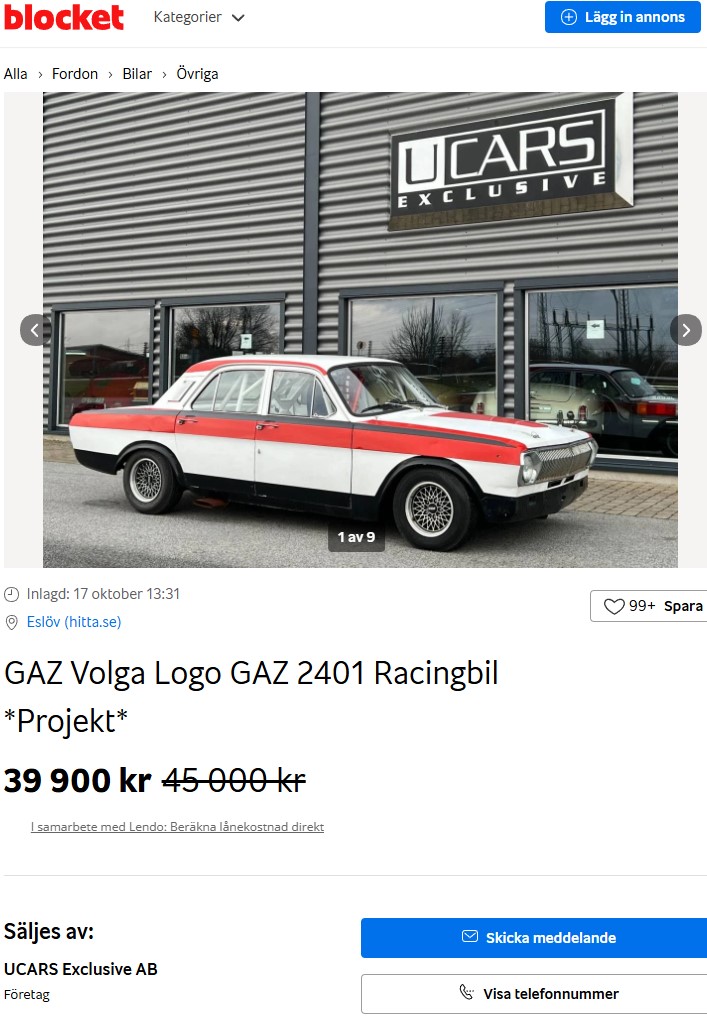Click the map pin location icon
707x1019 pixels.
12,623
